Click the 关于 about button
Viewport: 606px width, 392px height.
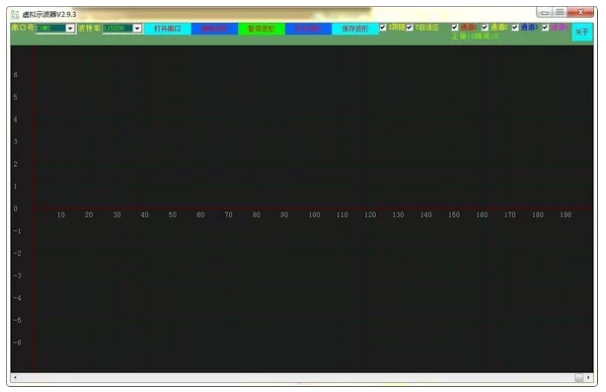tap(582, 32)
